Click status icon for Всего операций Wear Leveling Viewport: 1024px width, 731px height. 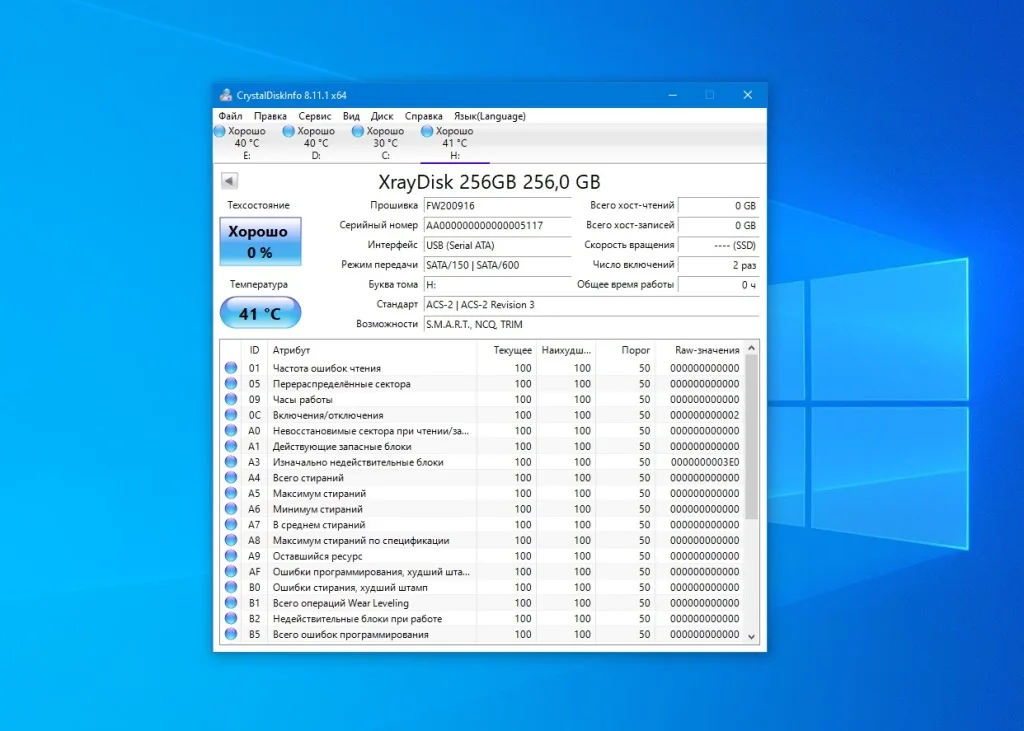click(x=231, y=603)
